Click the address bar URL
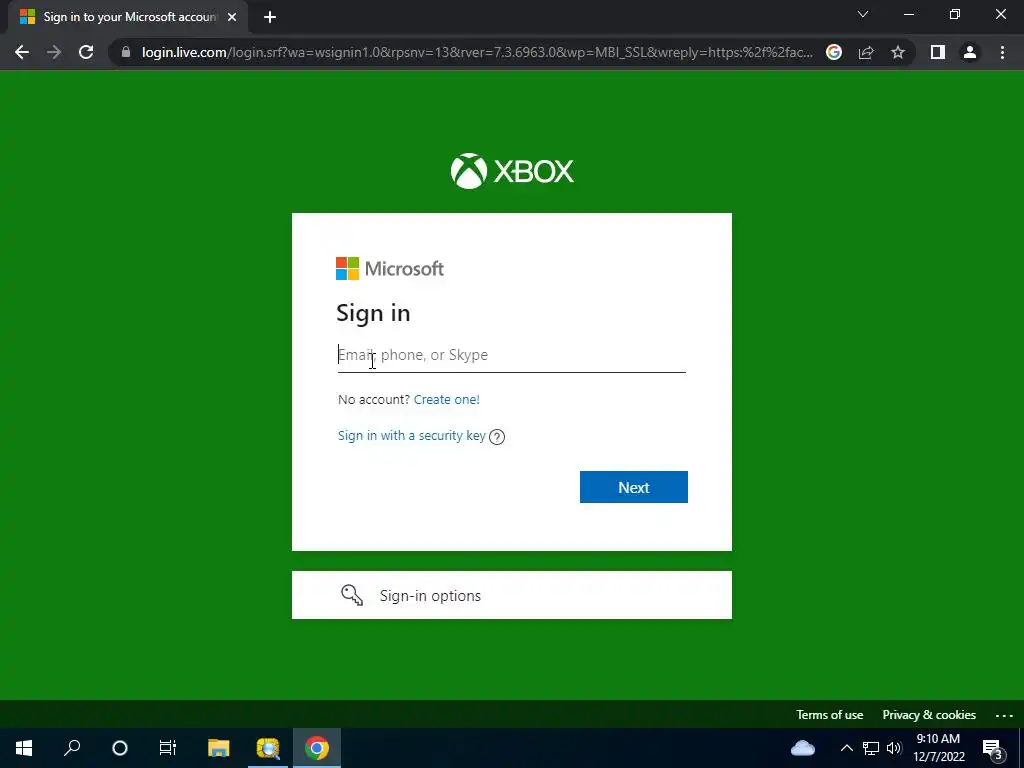The width and height of the screenshot is (1024, 768). [x=477, y=52]
